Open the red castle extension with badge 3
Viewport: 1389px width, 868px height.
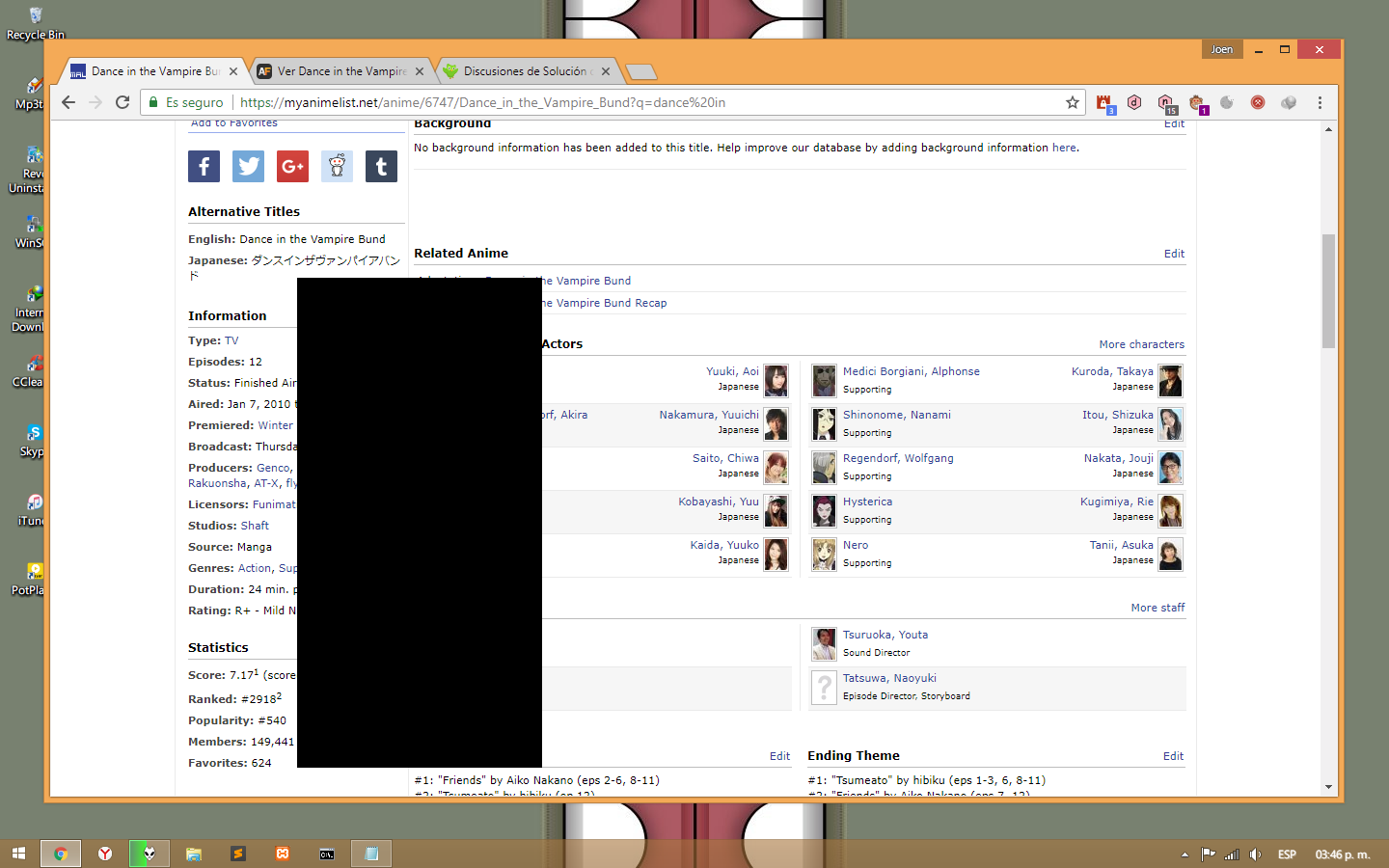[x=1104, y=102]
